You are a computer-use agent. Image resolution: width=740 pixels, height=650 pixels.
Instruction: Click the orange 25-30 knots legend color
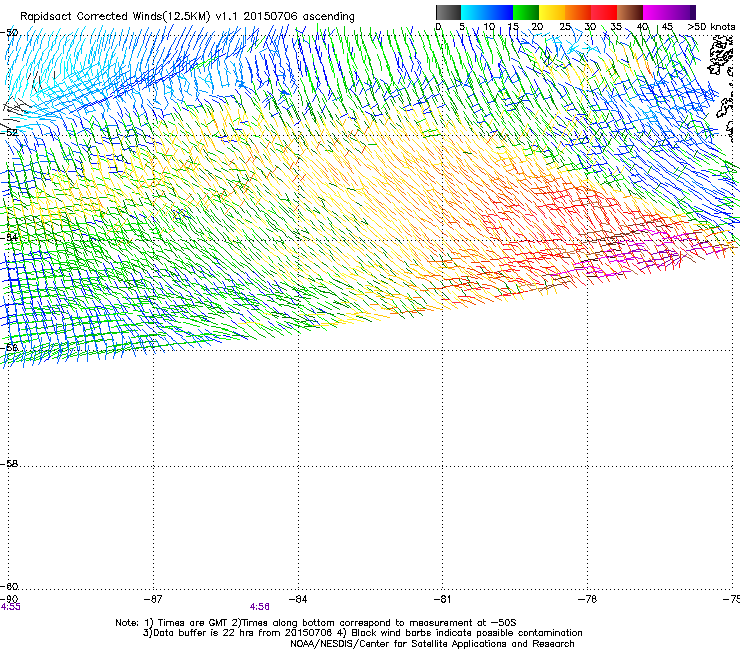pos(578,12)
